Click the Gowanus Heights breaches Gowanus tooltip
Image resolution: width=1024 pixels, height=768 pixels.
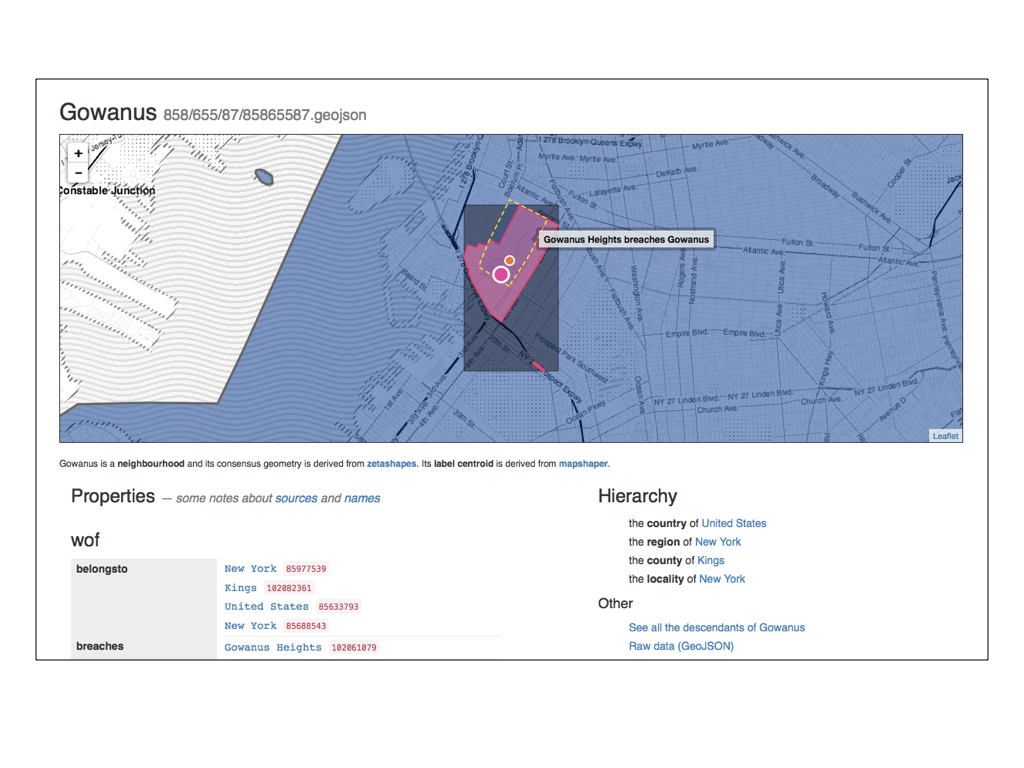pos(626,239)
